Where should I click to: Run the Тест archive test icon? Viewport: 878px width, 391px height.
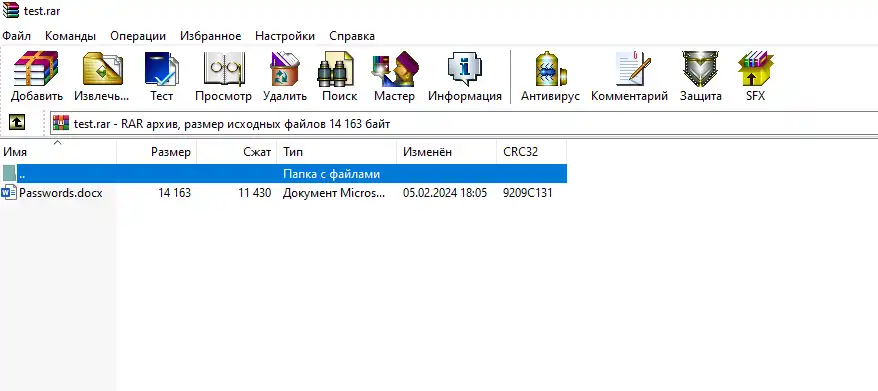[x=161, y=69]
